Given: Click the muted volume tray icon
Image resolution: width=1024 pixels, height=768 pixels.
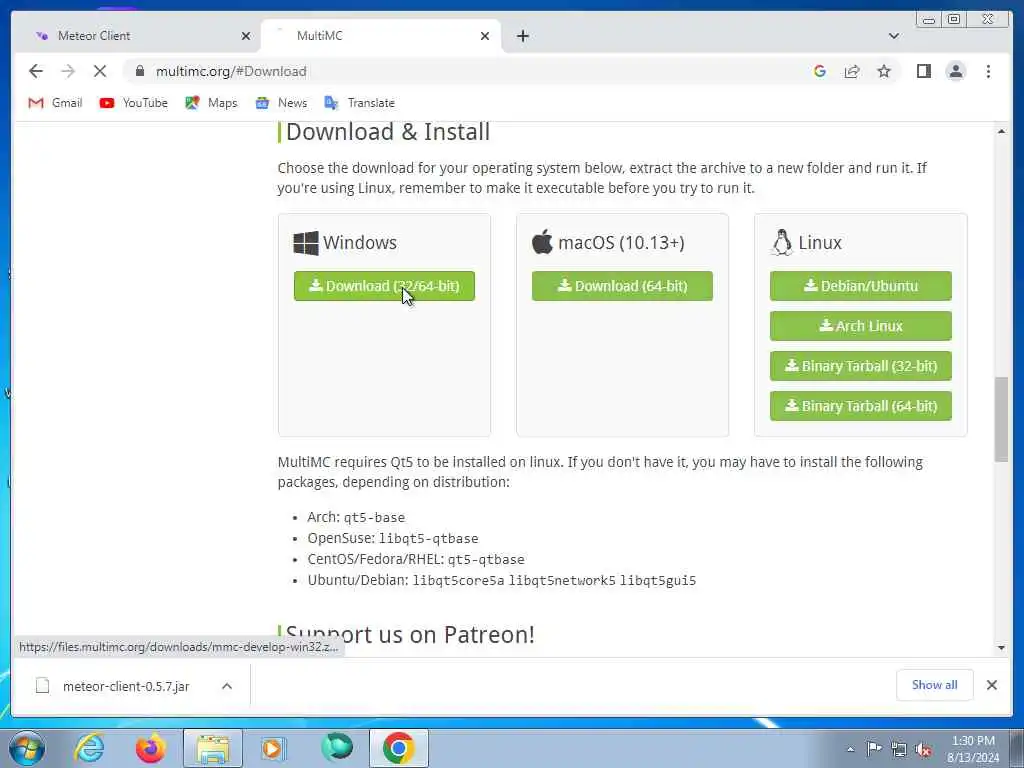Looking at the screenshot, I should pyautogui.click(x=924, y=750).
